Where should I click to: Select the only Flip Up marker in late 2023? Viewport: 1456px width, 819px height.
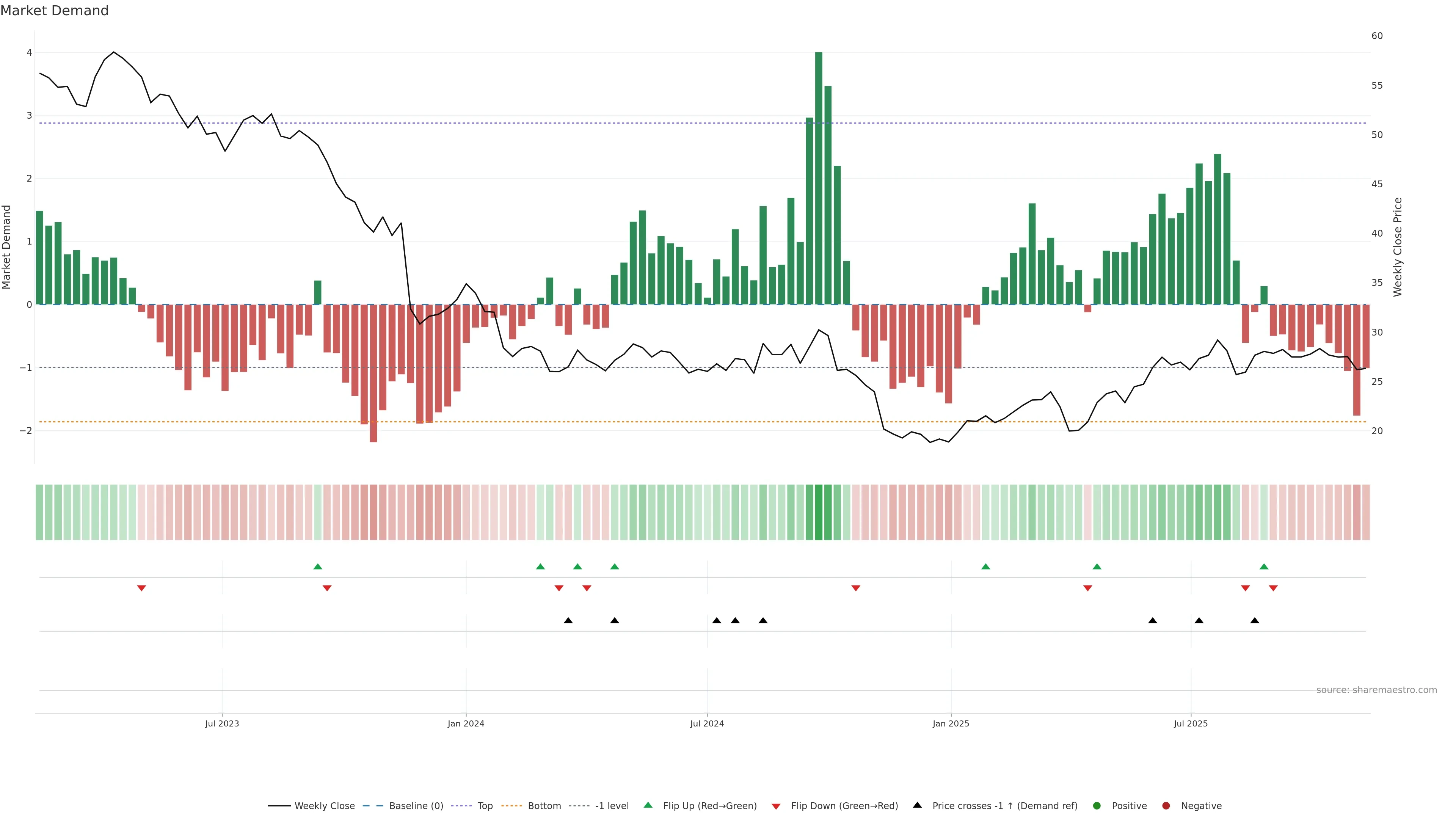click(x=318, y=566)
